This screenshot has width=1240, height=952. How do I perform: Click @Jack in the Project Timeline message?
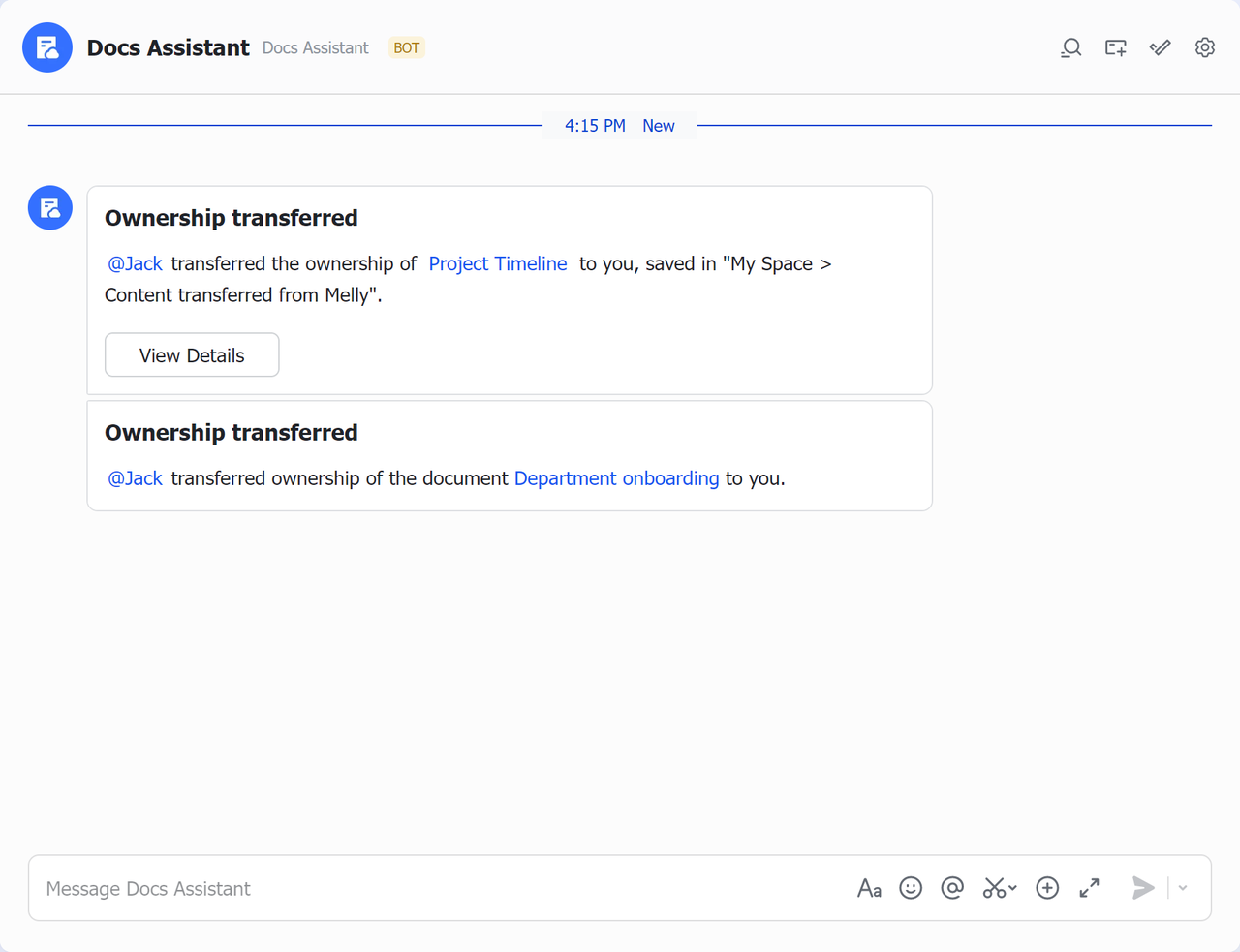click(x=135, y=263)
